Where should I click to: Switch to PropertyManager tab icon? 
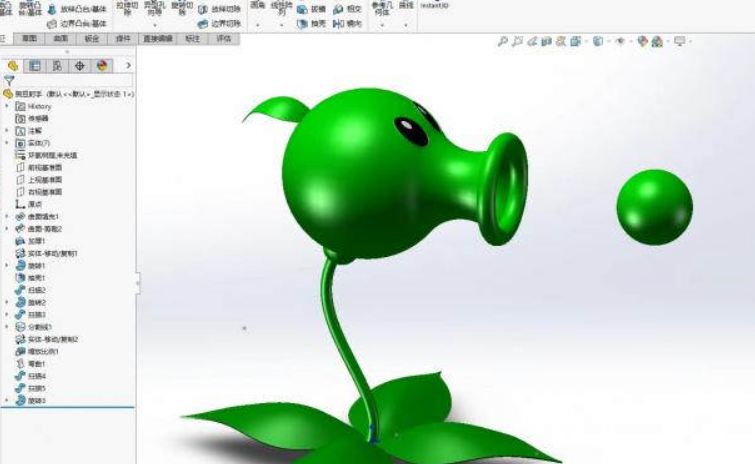pyautogui.click(x=35, y=66)
